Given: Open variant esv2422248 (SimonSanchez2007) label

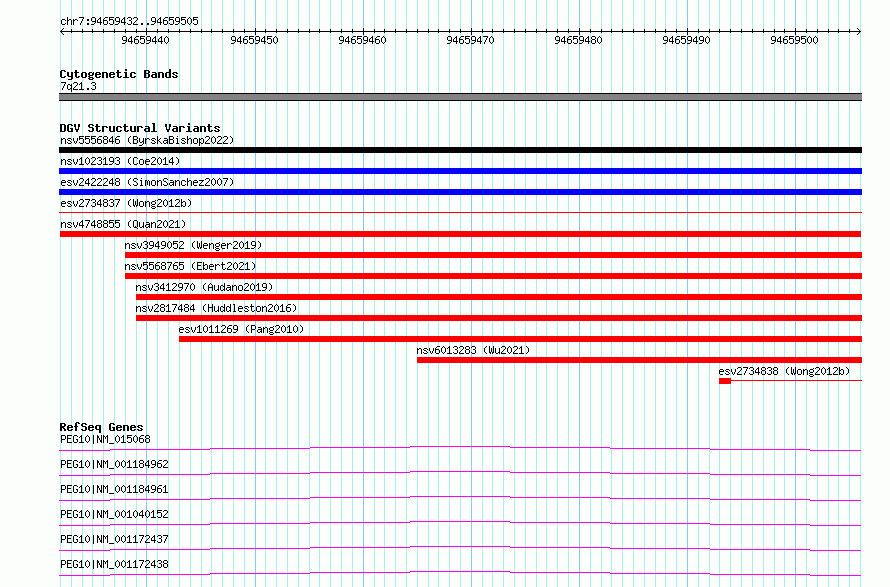Looking at the screenshot, I should [147, 182].
